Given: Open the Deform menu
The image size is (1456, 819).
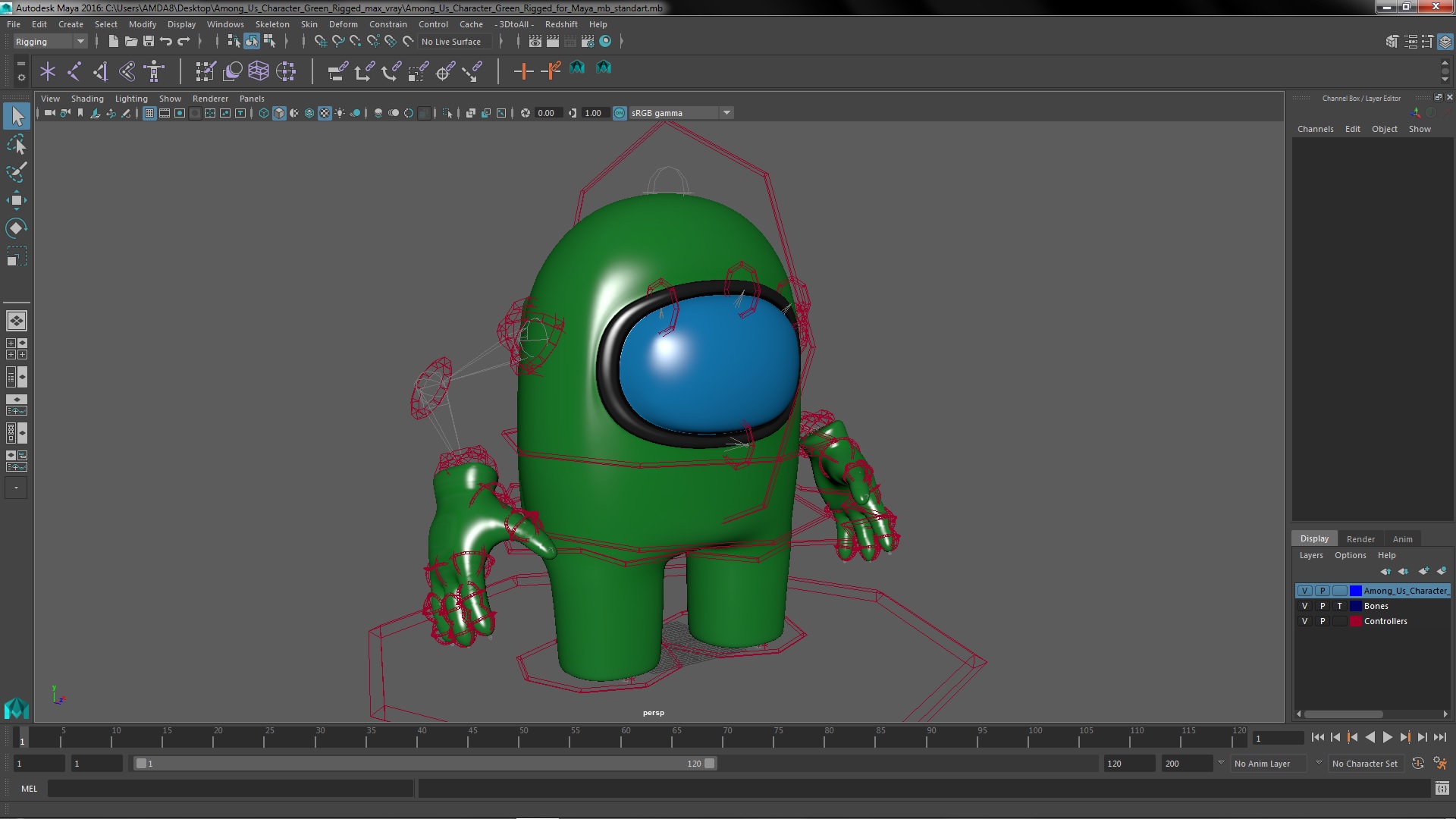Looking at the screenshot, I should point(343,24).
